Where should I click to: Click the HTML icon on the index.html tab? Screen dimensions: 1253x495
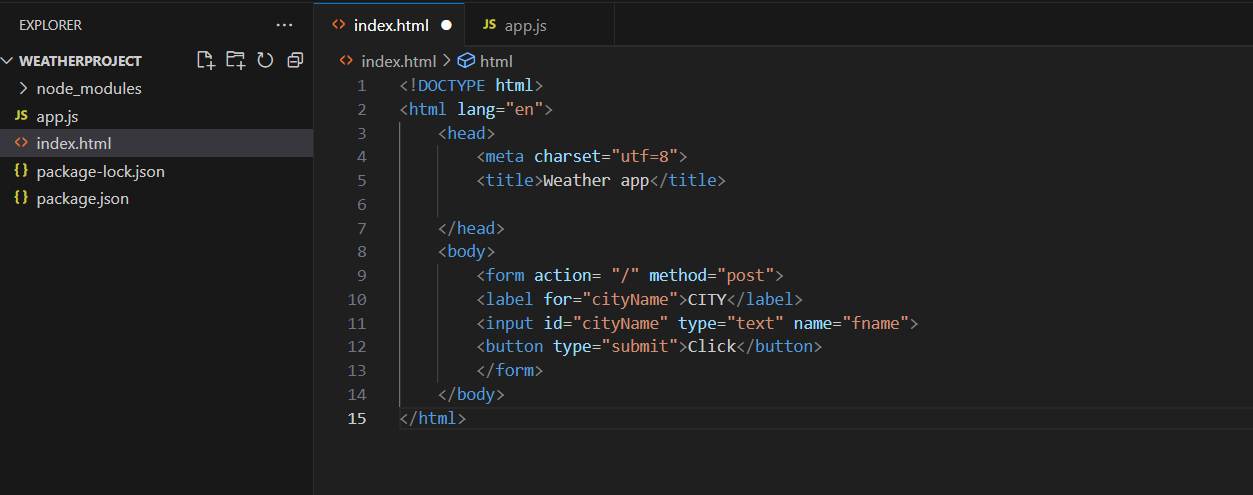(338, 25)
